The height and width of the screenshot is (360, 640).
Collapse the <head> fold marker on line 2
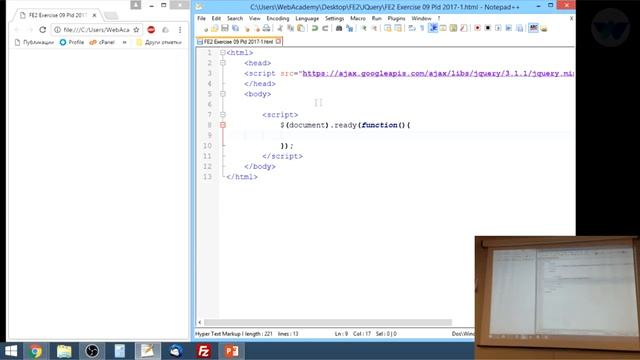223,63
